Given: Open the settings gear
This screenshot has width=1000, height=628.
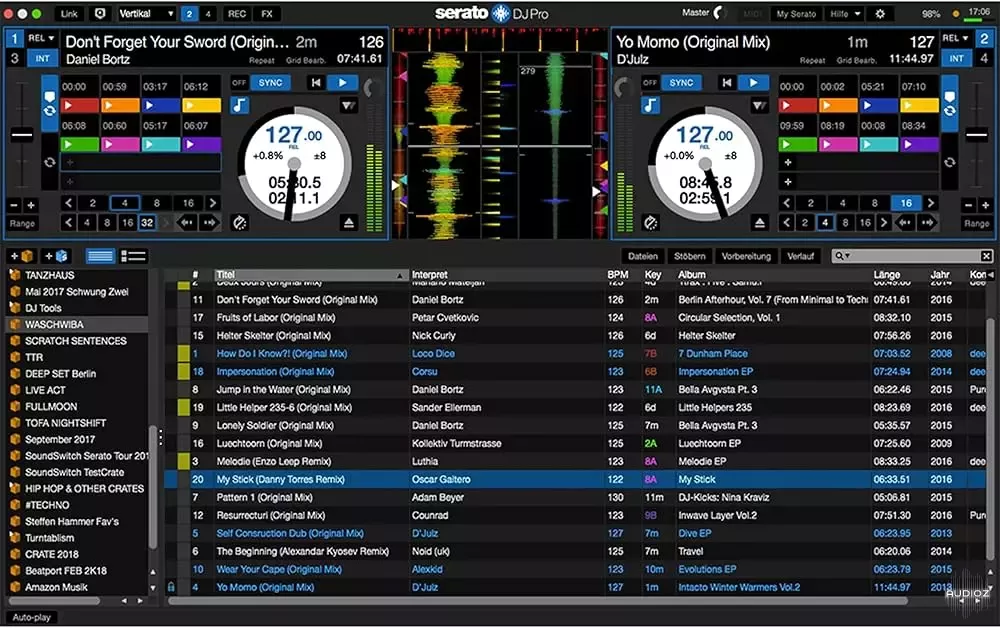Looking at the screenshot, I should 880,13.
